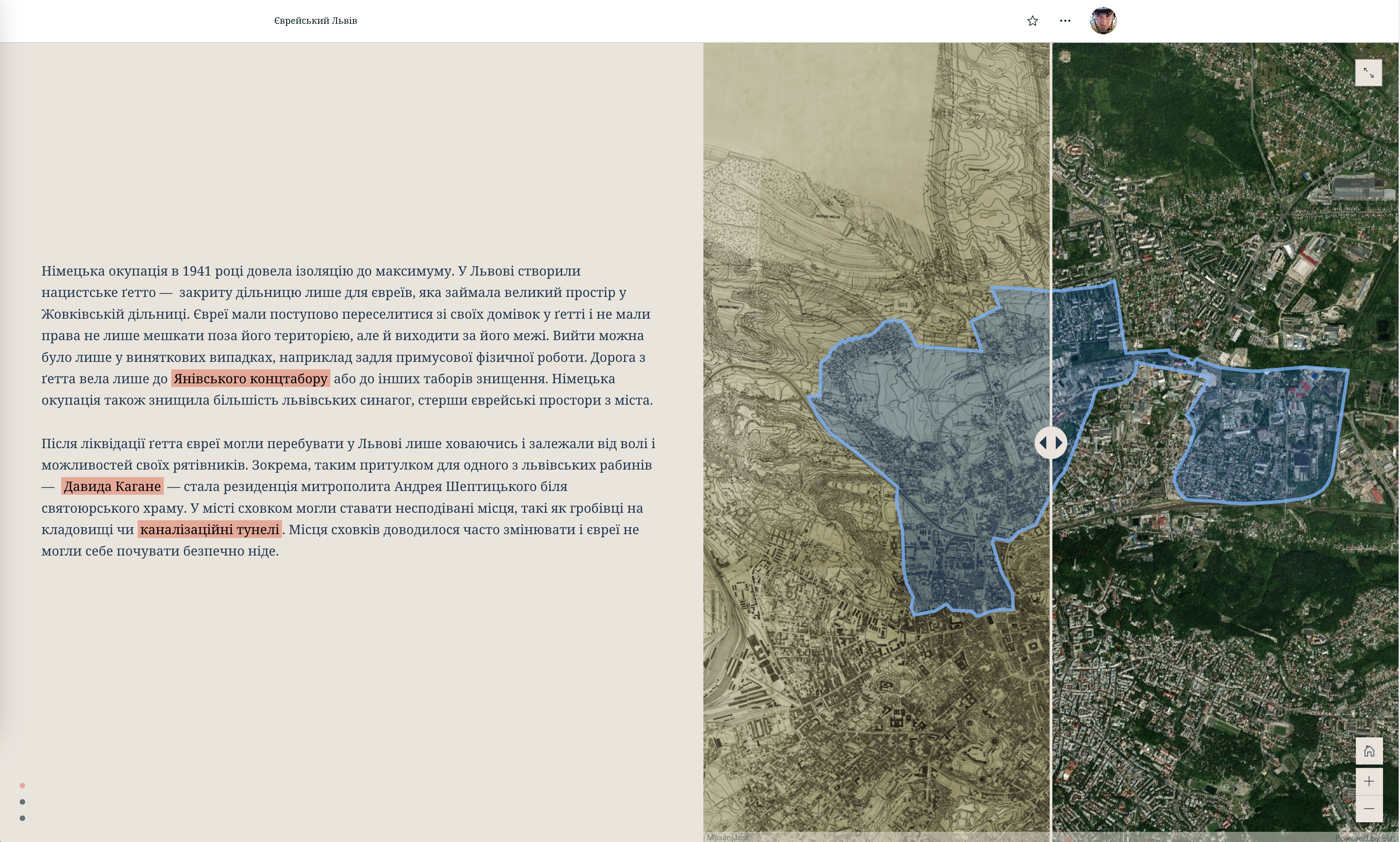The height and width of the screenshot is (842, 1400).
Task: Select the first section navigation dot
Action: [x=23, y=786]
